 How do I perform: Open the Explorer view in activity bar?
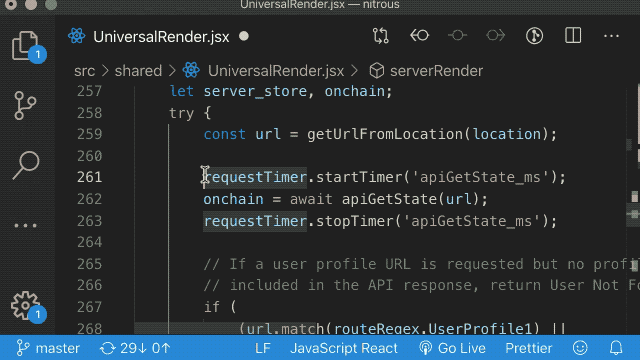coord(27,46)
